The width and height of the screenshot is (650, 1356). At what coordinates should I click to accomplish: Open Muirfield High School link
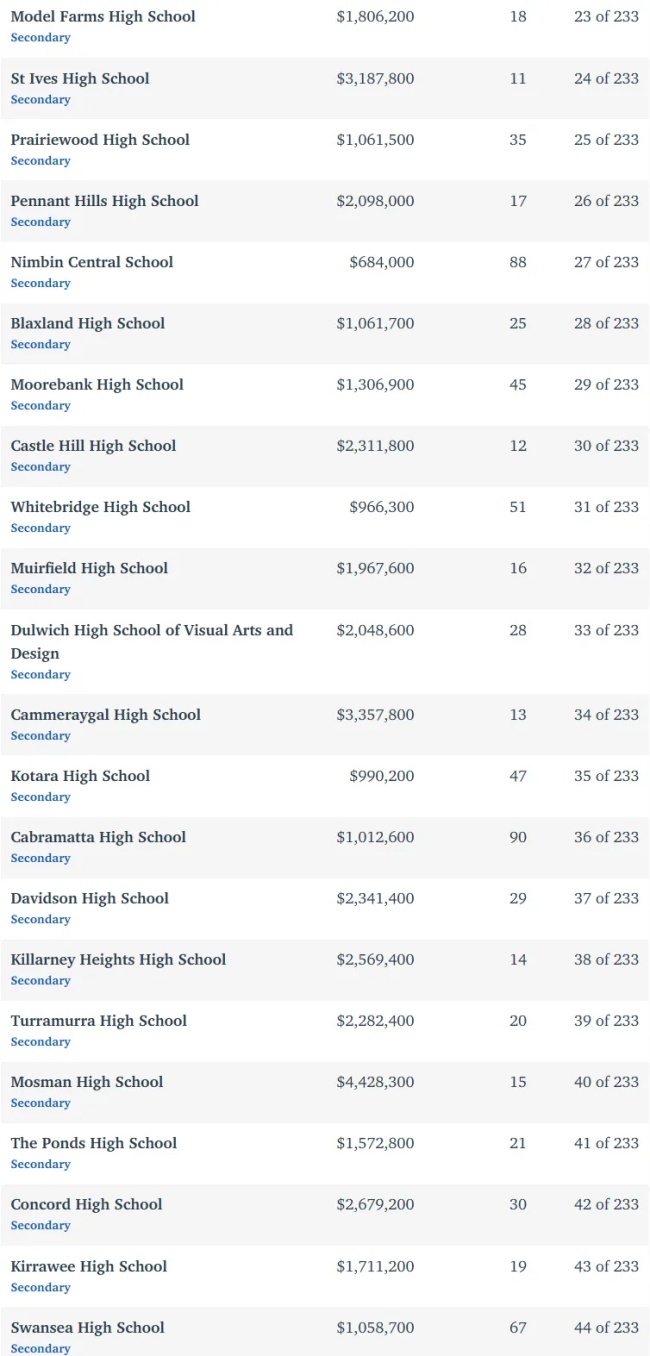click(x=89, y=568)
